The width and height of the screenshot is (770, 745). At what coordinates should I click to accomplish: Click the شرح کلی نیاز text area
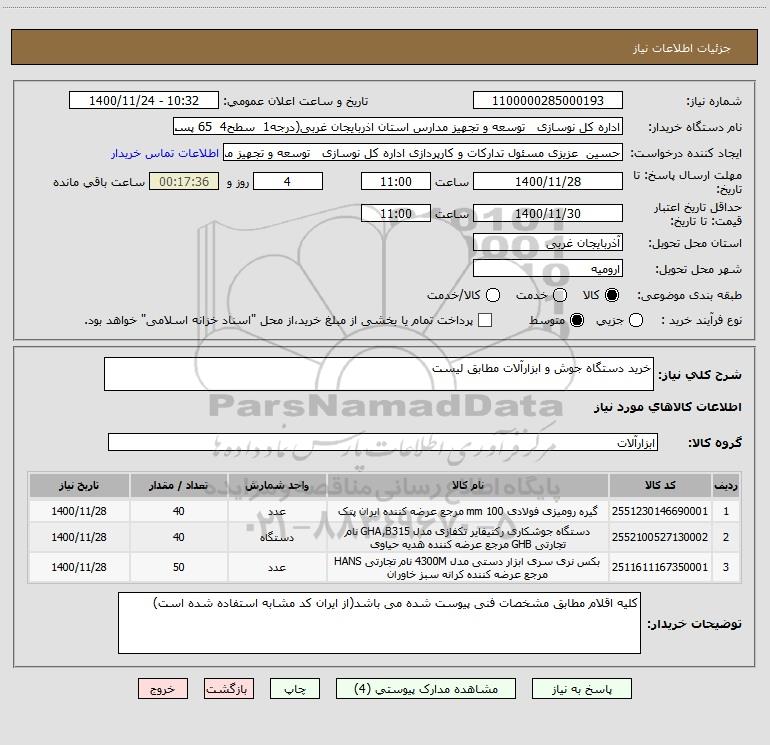click(x=379, y=374)
